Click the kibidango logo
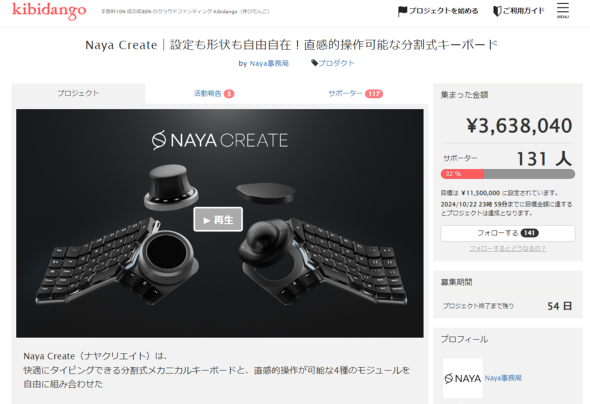Screen dimensions: 590x404 coord(49,11)
